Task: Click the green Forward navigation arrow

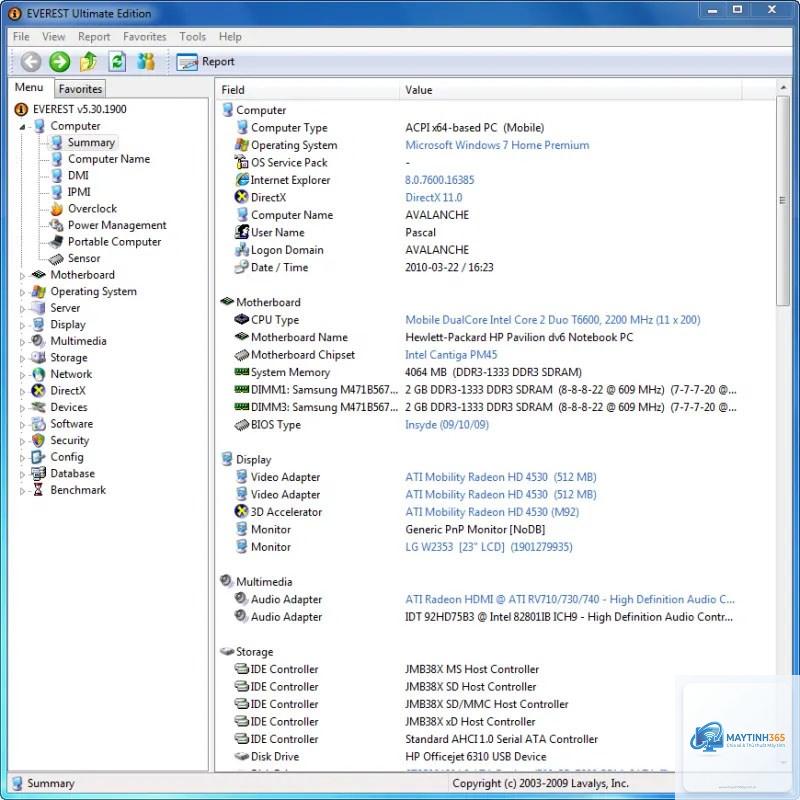Action: (x=60, y=62)
